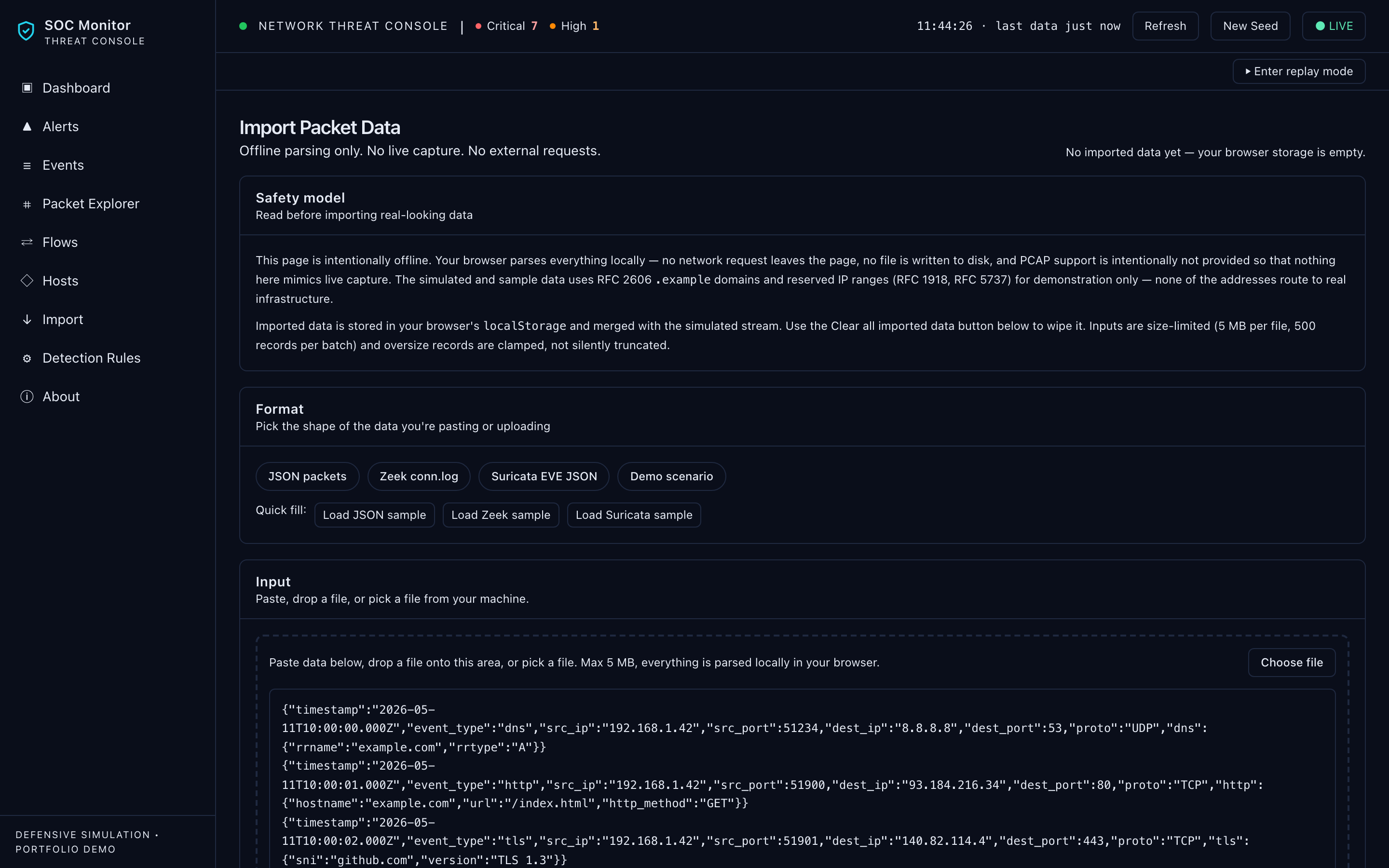Click the Choose file button
This screenshot has width=1389, height=868.
pyautogui.click(x=1292, y=663)
